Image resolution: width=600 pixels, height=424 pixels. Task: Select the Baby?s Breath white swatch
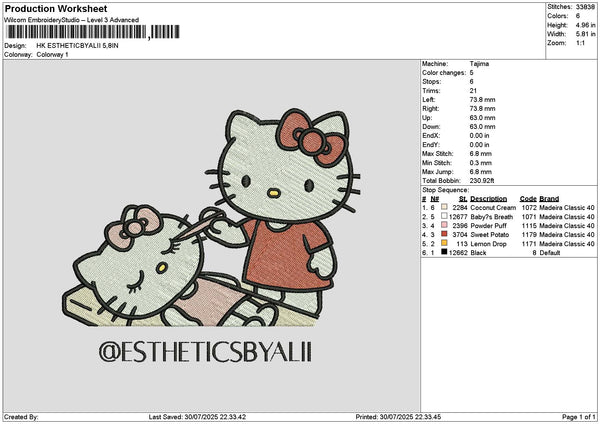tap(444, 216)
